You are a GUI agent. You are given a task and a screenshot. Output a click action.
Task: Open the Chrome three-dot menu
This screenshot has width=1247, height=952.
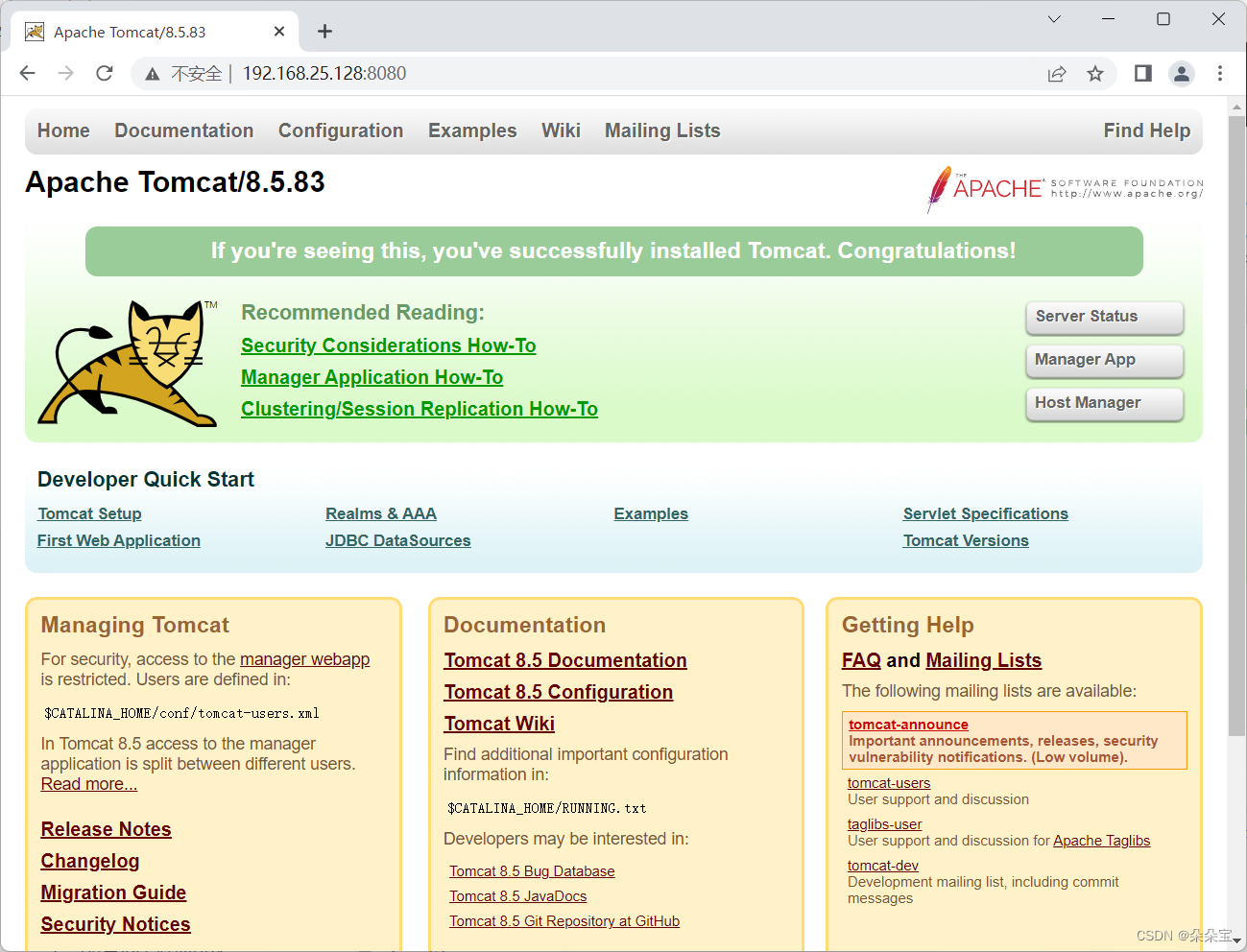coord(1220,73)
